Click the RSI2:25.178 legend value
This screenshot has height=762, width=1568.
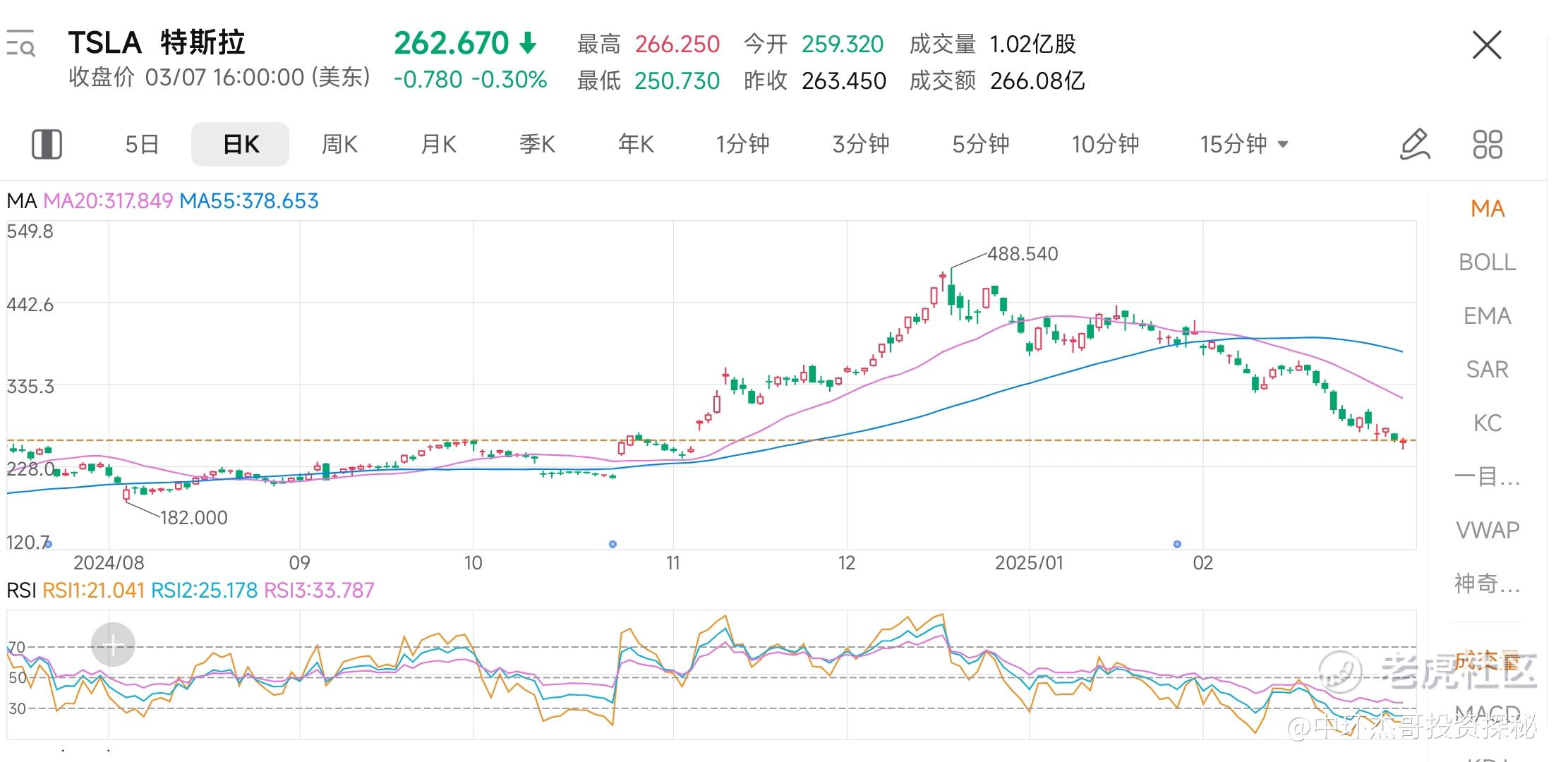click(205, 590)
